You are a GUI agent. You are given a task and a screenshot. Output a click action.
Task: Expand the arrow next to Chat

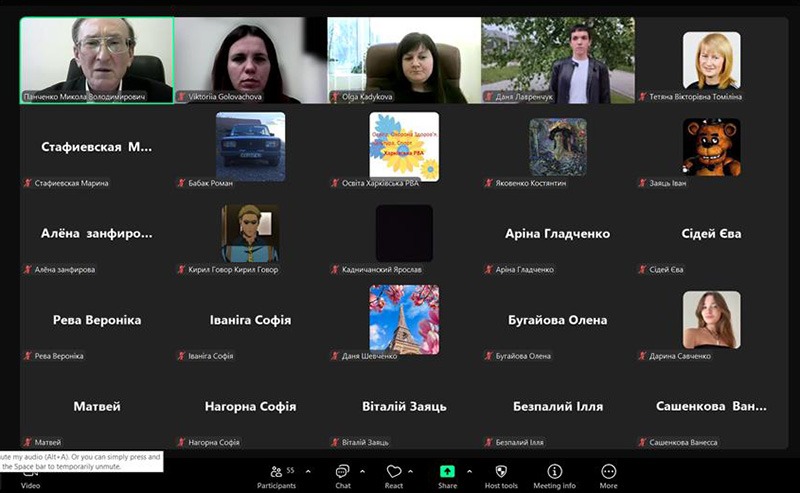pyautogui.click(x=362, y=471)
